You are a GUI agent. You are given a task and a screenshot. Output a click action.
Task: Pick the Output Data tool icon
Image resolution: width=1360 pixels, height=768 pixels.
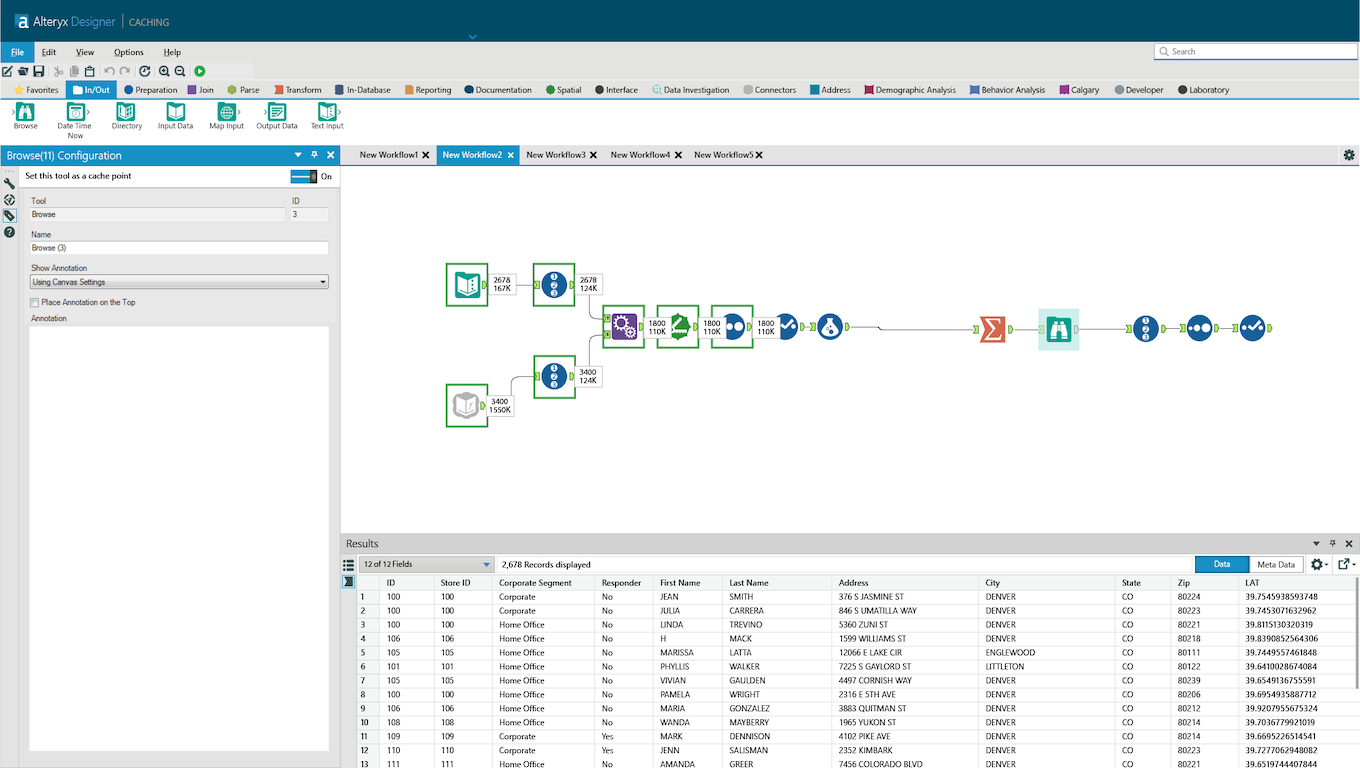276,112
